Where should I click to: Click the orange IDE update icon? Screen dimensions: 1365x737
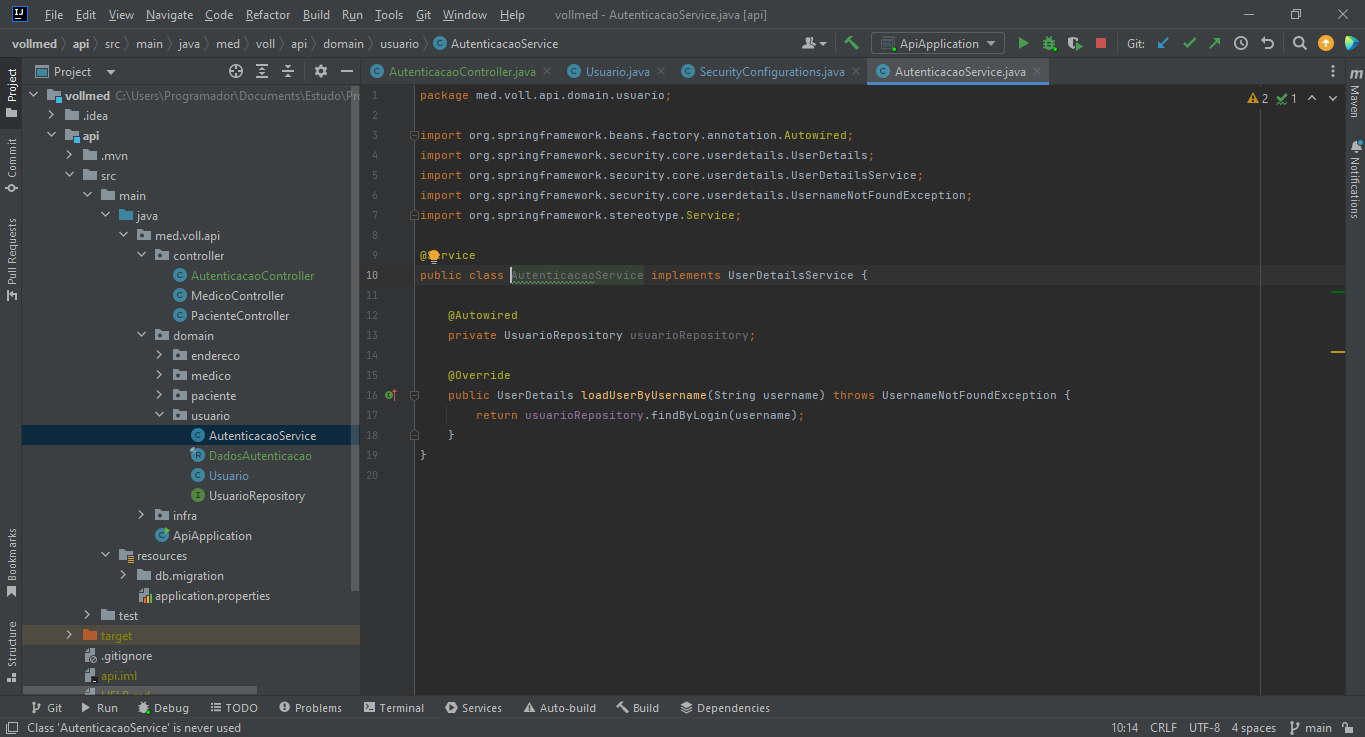pos(1325,43)
